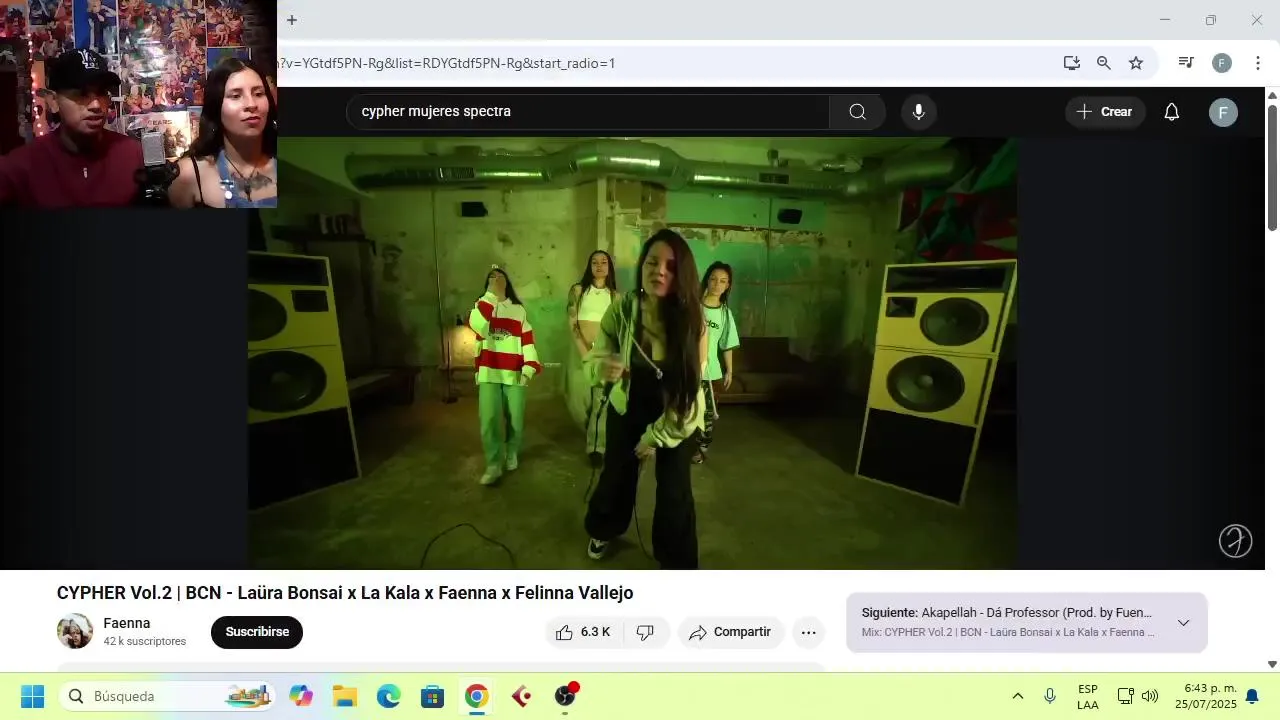Switch to Chrome in the taskbar
The image size is (1280, 720).
click(477, 696)
